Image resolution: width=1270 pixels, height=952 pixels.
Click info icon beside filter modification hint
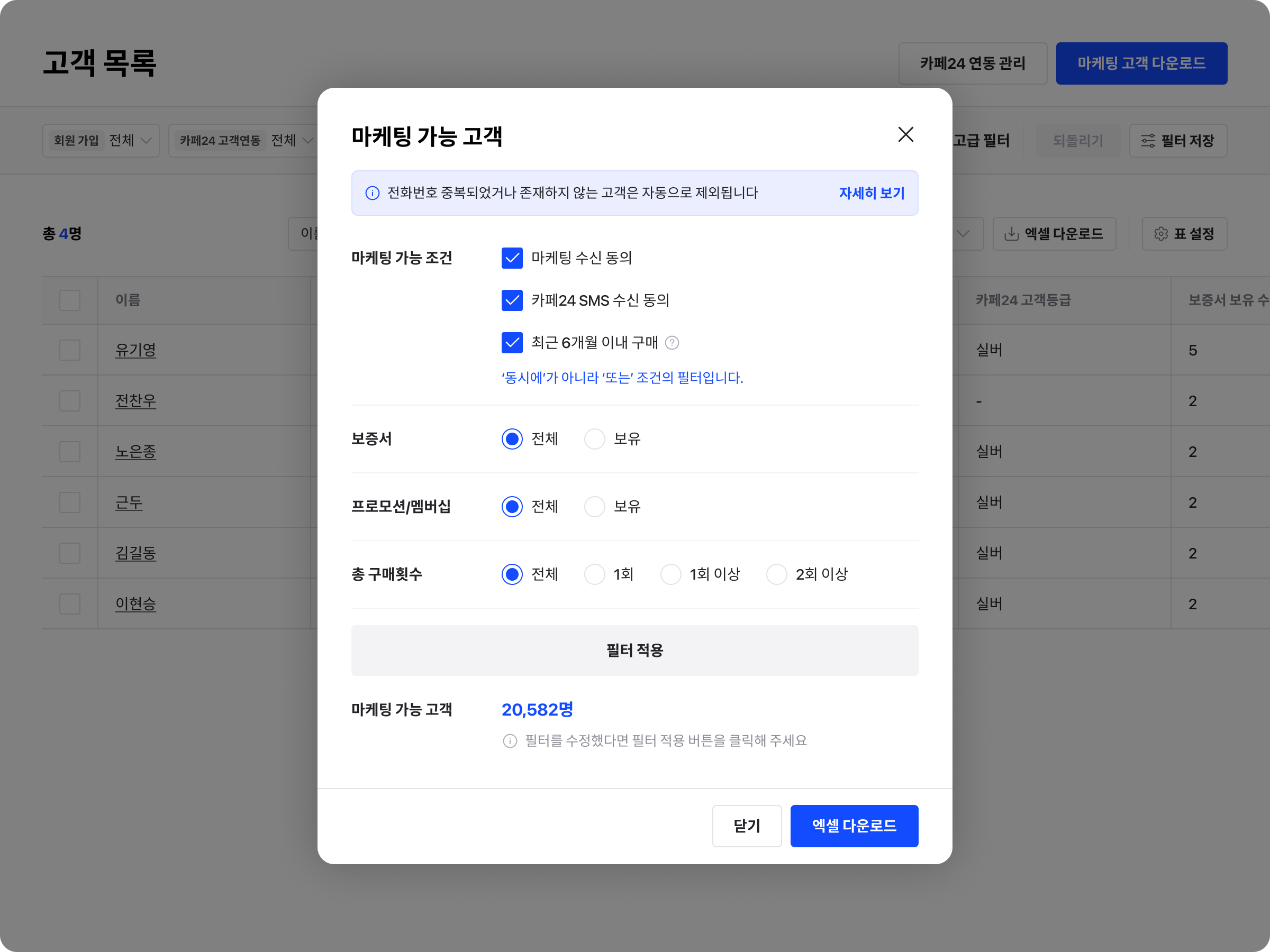coord(510,741)
